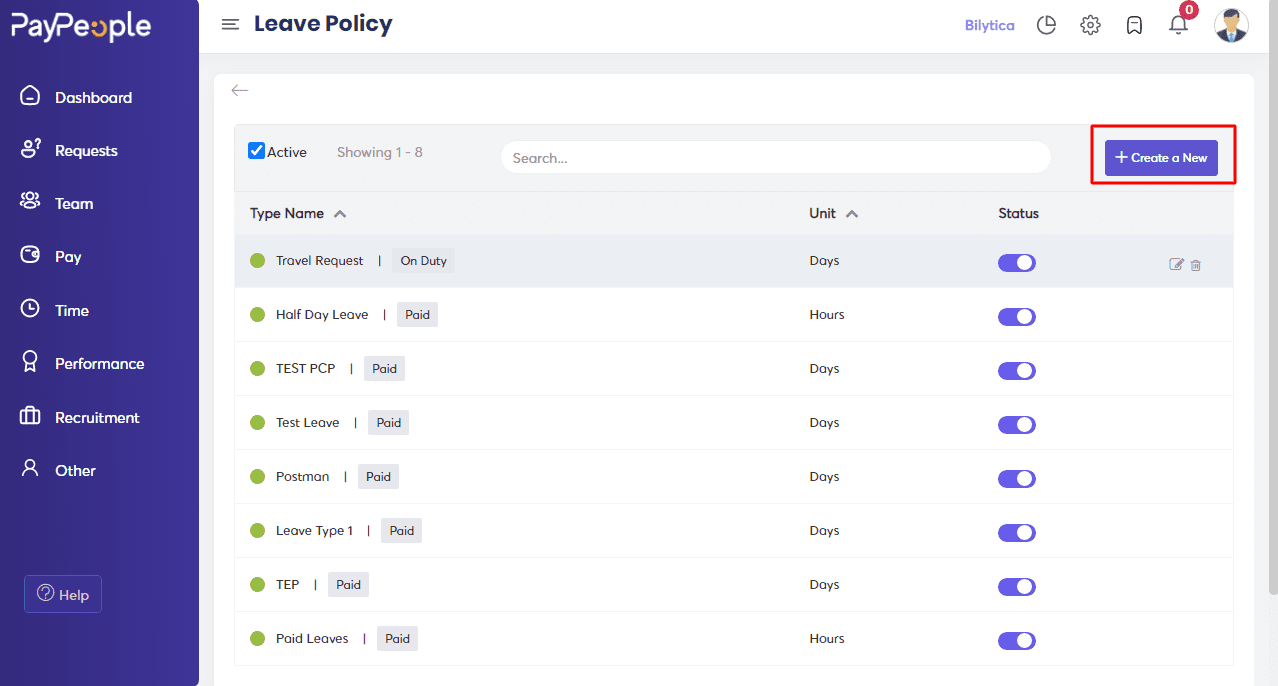Image resolution: width=1278 pixels, height=686 pixels.
Task: Turn off the TEP status toggle
Action: [x=1017, y=587]
